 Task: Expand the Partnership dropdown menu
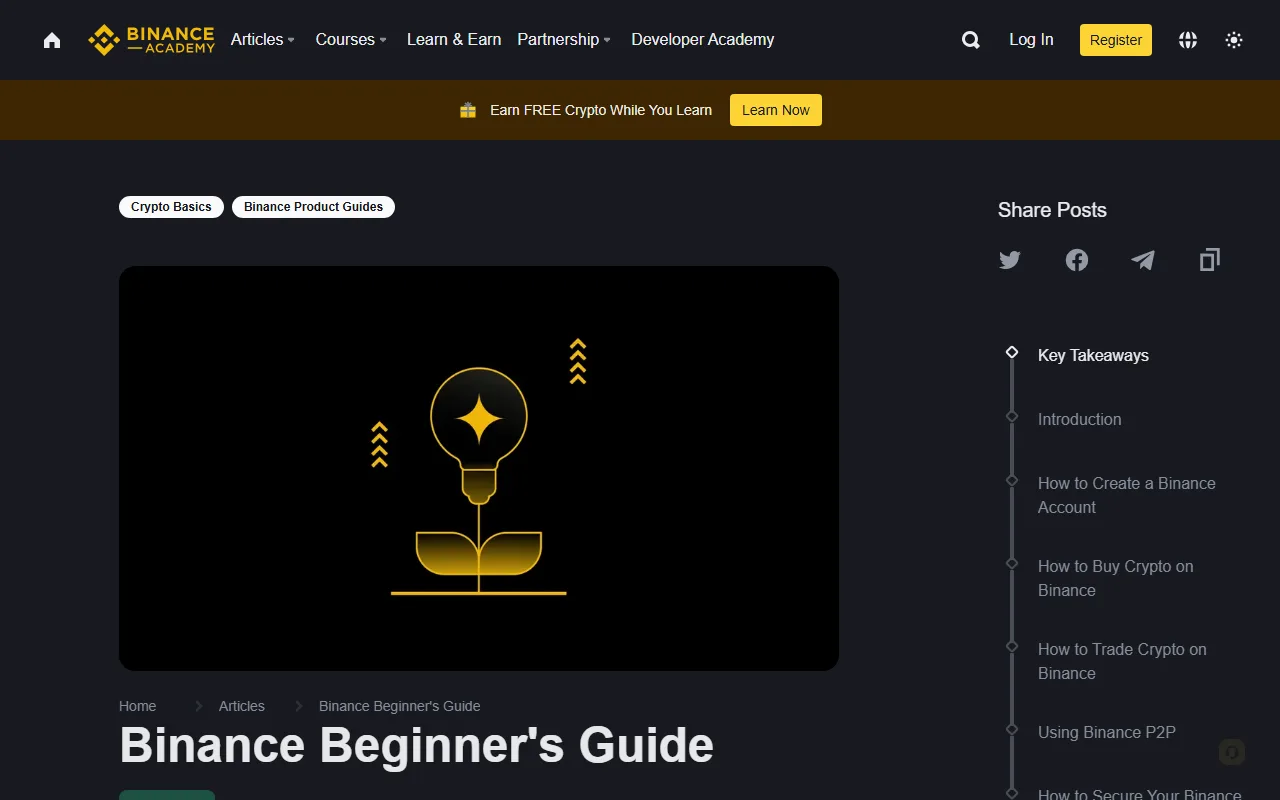tap(564, 40)
